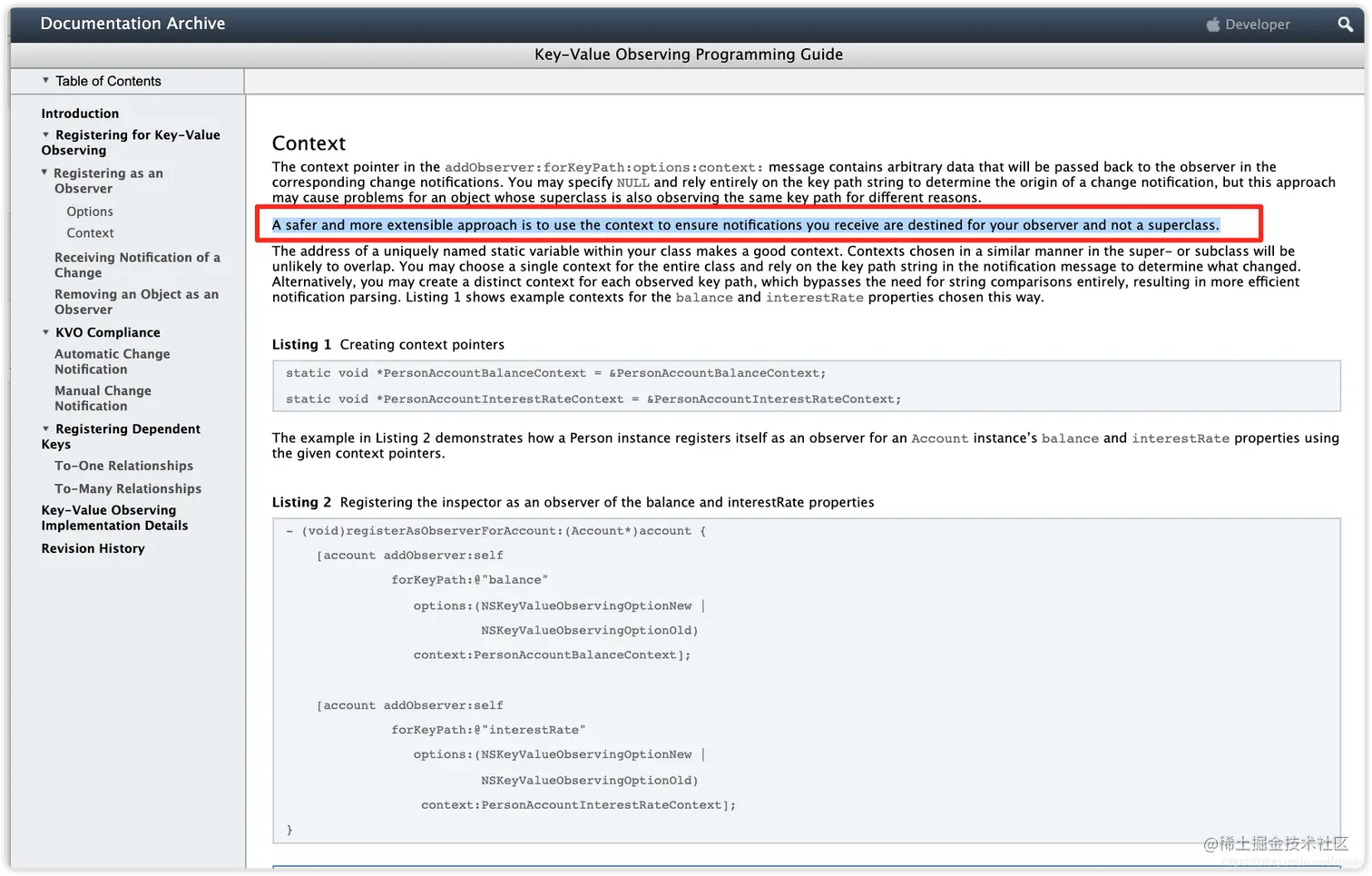Viewport: 1372px width, 876px height.
Task: Collapse Registering Dependent Keys section
Action: [x=45, y=428]
